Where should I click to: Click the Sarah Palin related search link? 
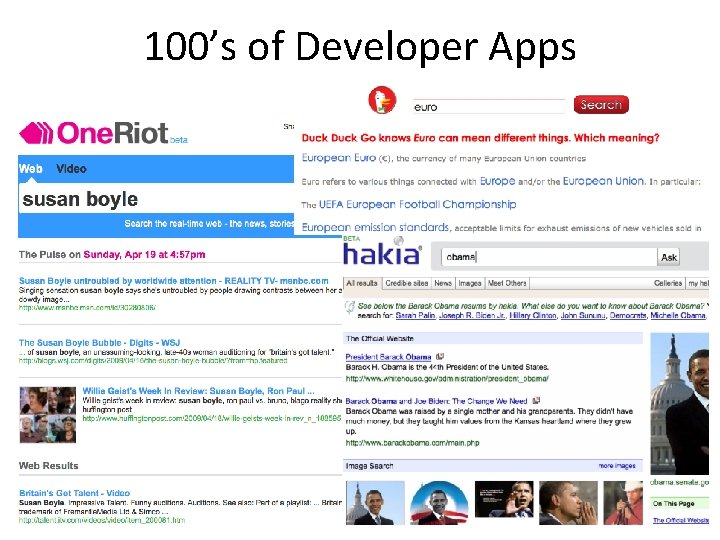[415, 315]
